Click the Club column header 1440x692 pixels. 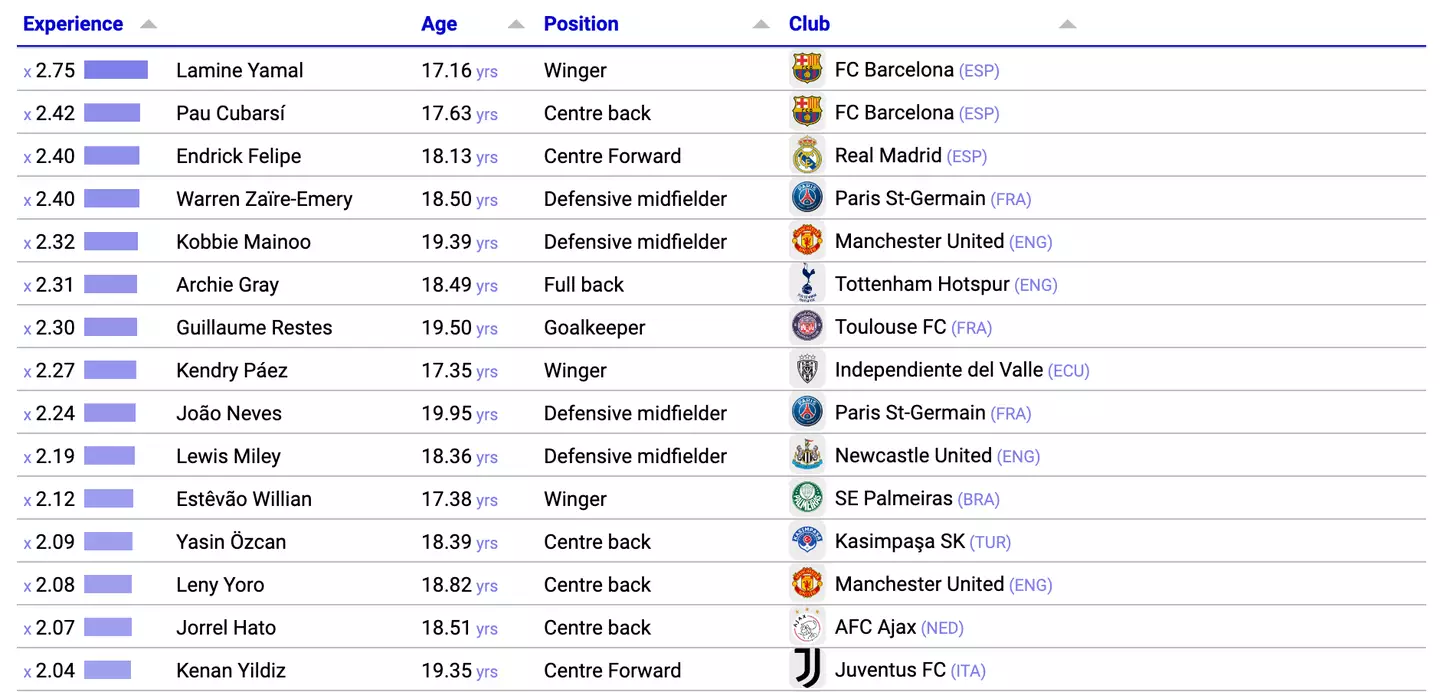[x=809, y=24]
